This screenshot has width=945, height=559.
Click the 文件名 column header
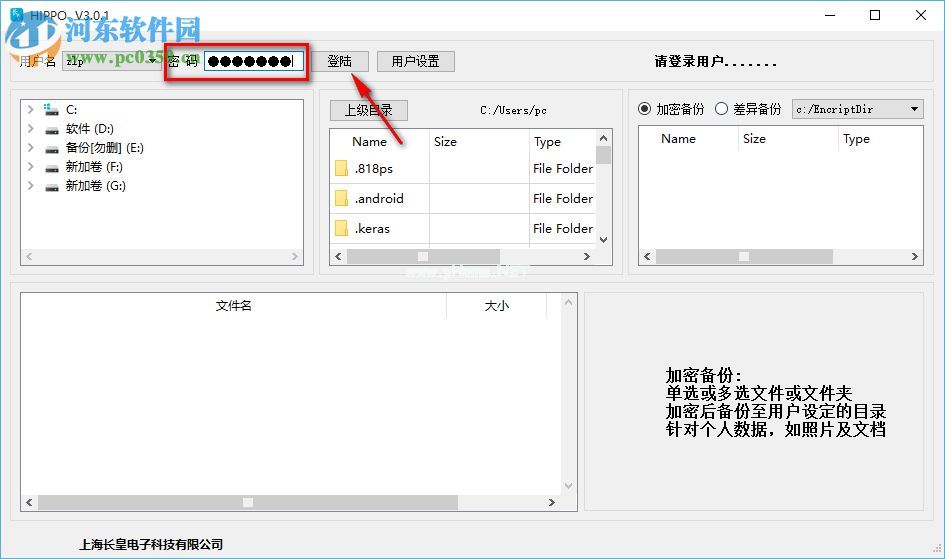234,306
